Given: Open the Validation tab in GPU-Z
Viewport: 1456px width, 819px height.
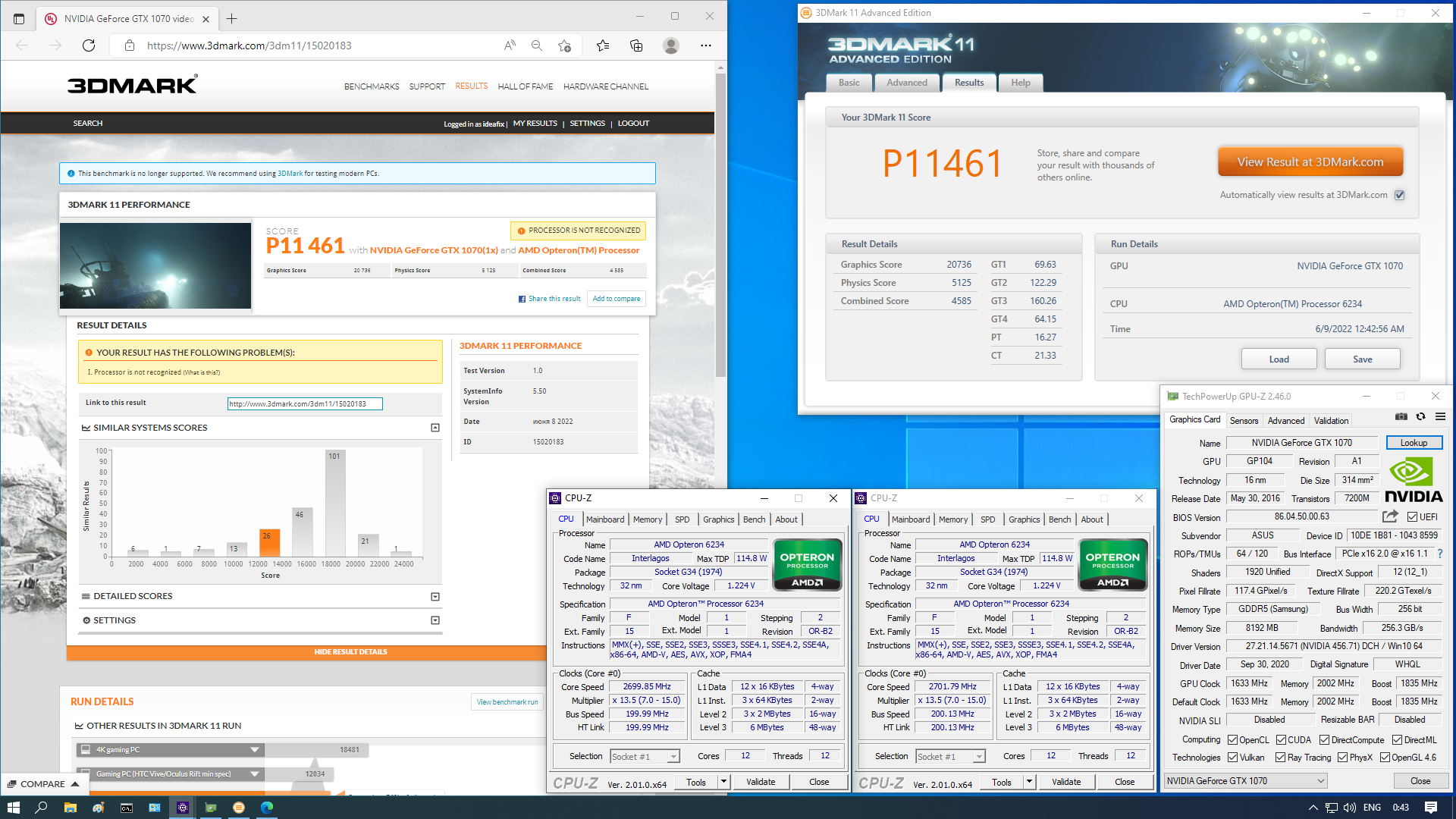Looking at the screenshot, I should coord(1331,420).
